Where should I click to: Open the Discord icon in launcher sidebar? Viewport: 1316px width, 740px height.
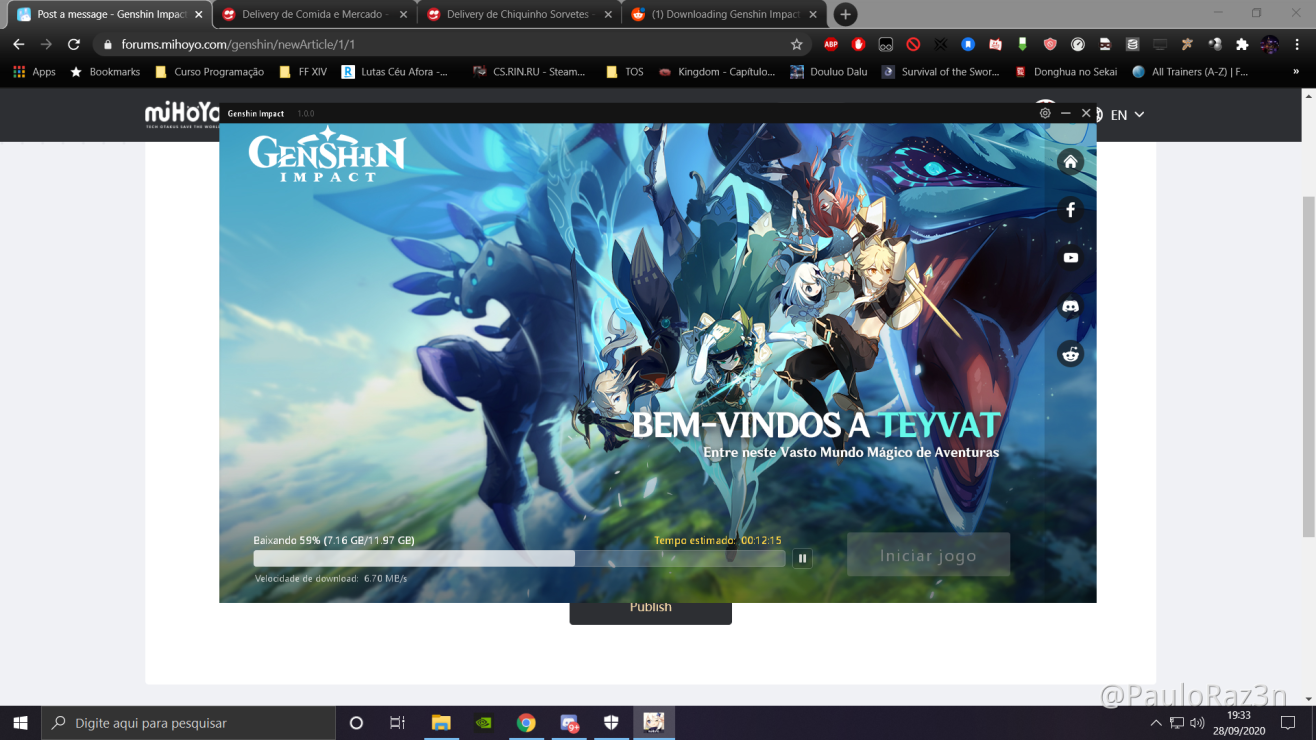coord(1070,306)
